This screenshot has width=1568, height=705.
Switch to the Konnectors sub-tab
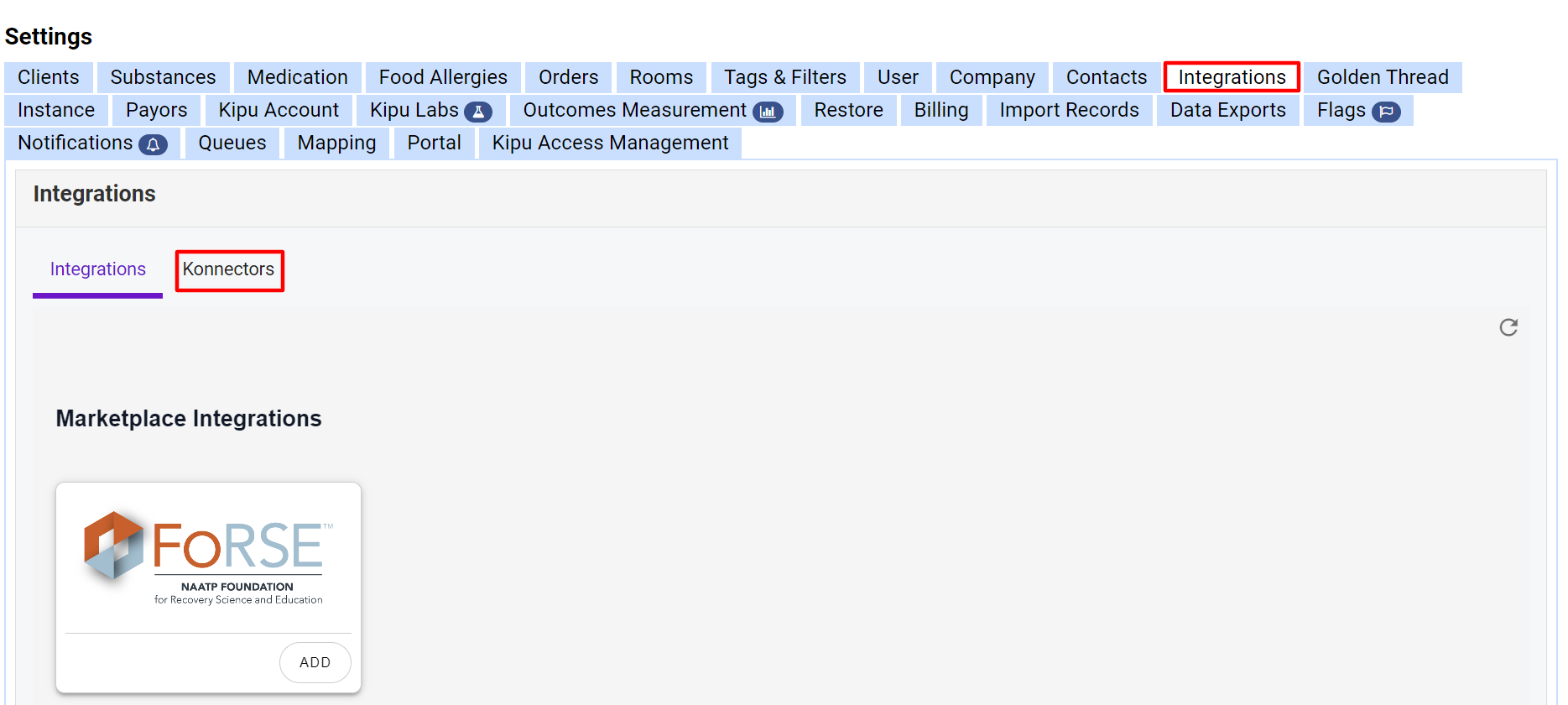[x=229, y=269]
